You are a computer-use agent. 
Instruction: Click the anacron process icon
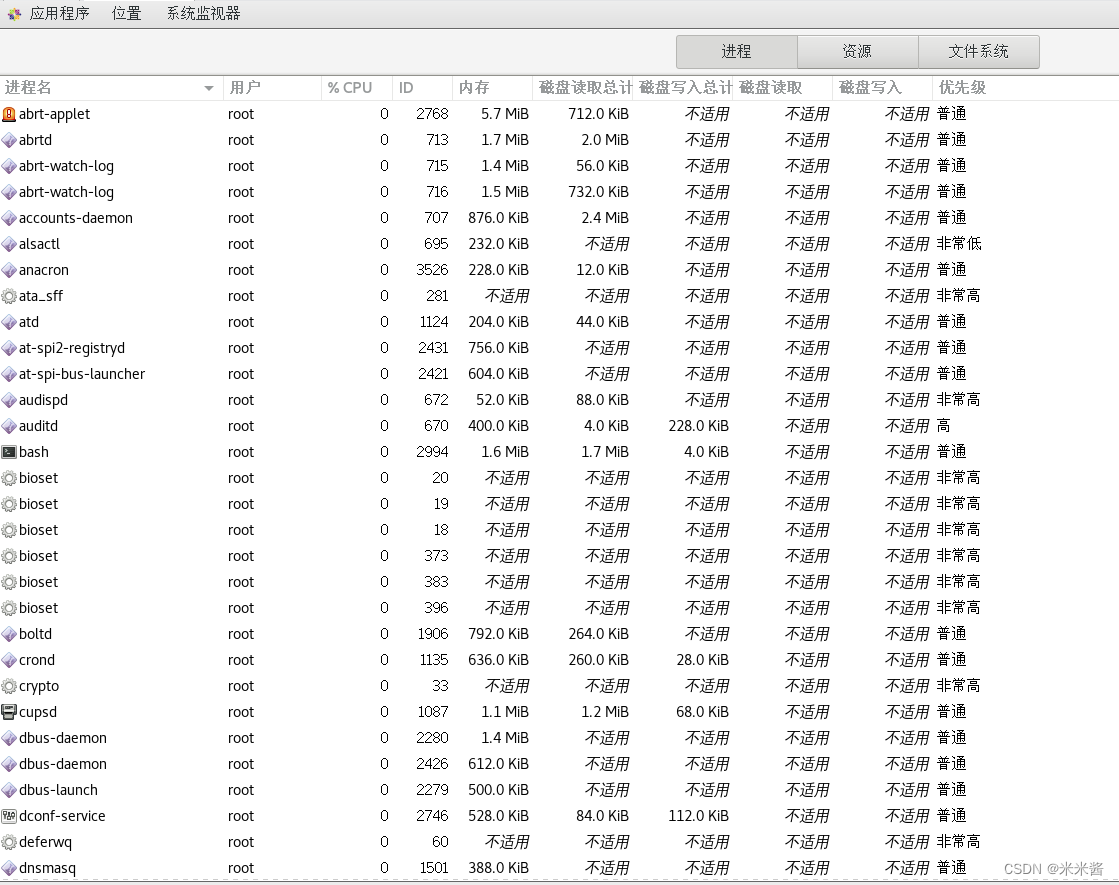point(9,270)
